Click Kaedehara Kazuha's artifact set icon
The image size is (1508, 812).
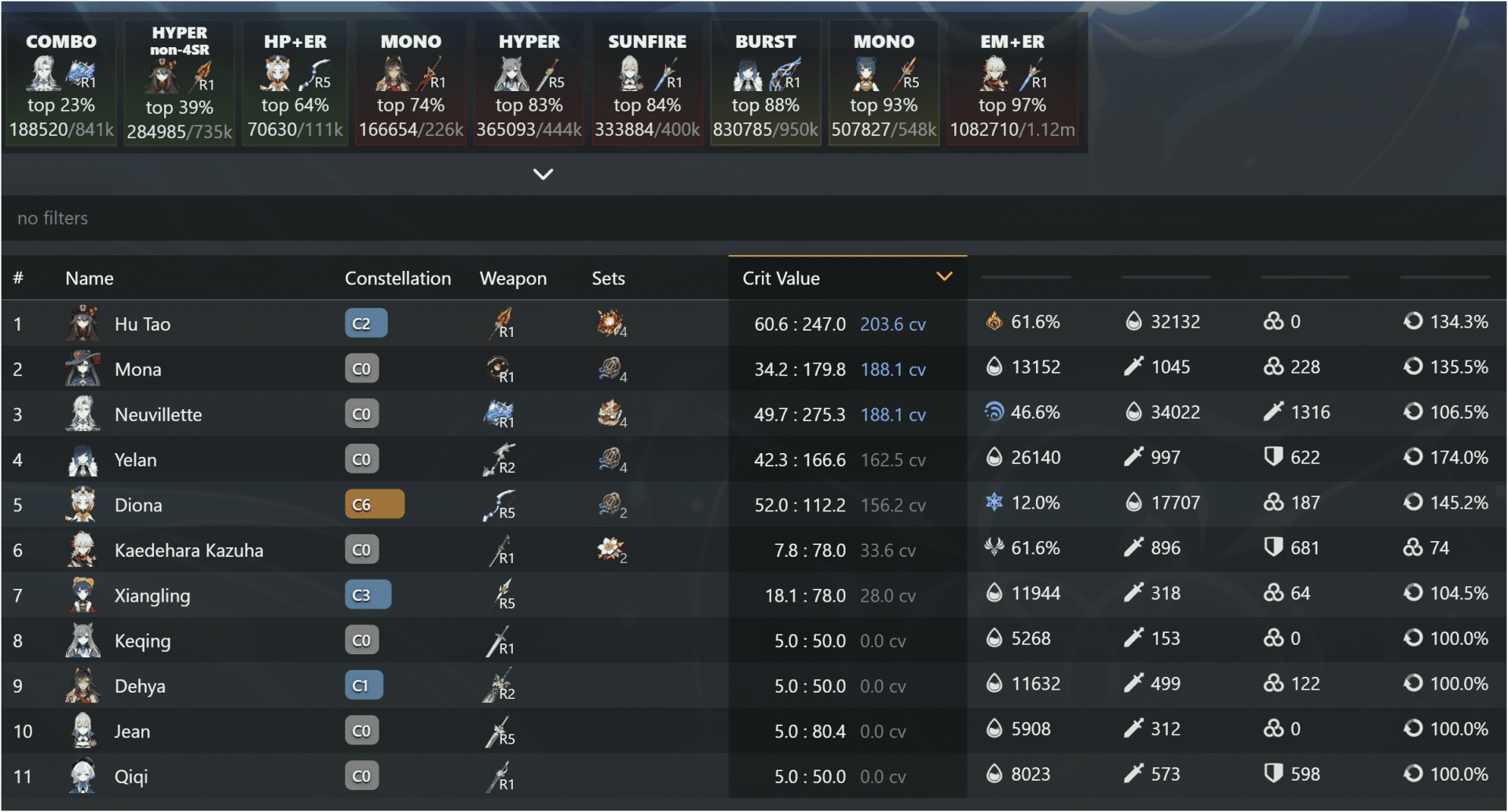pos(611,549)
